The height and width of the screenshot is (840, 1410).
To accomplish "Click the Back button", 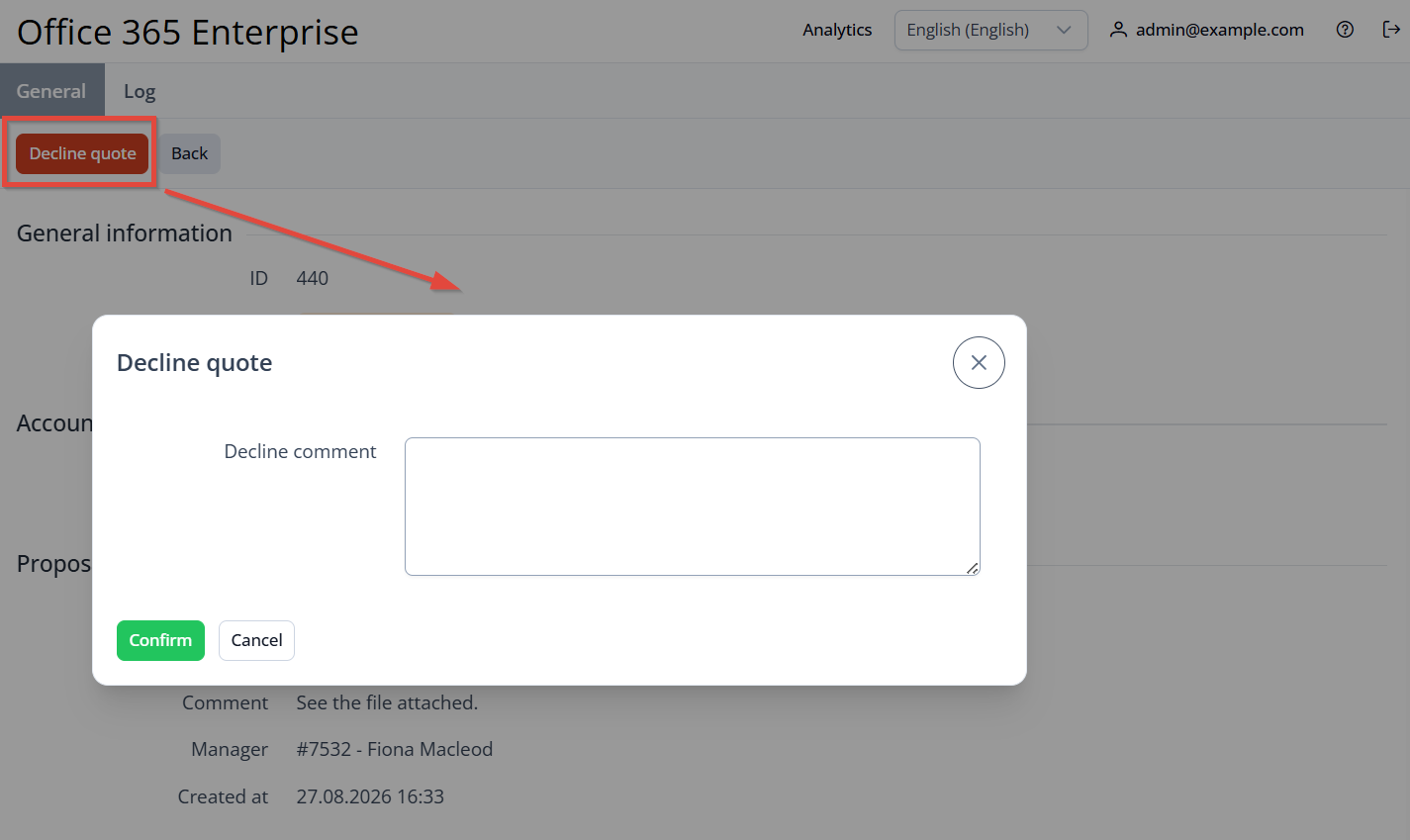I will tap(189, 153).
